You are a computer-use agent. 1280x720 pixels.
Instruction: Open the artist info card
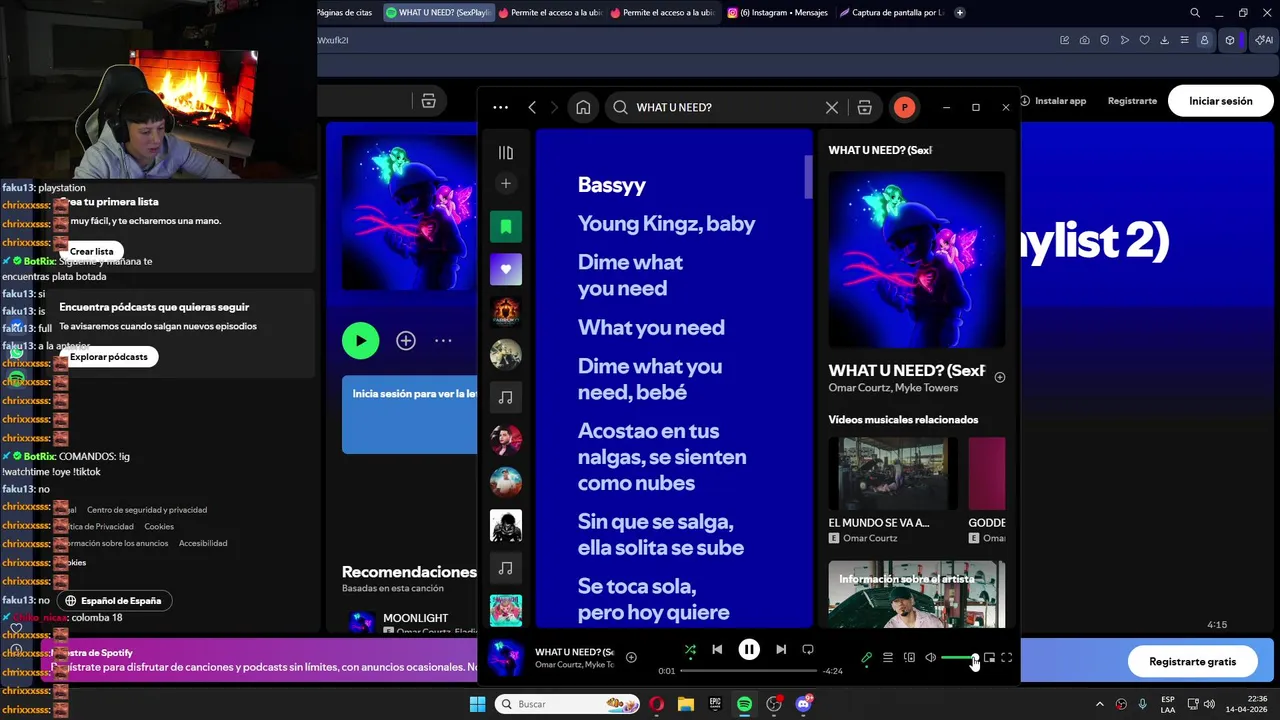917,594
